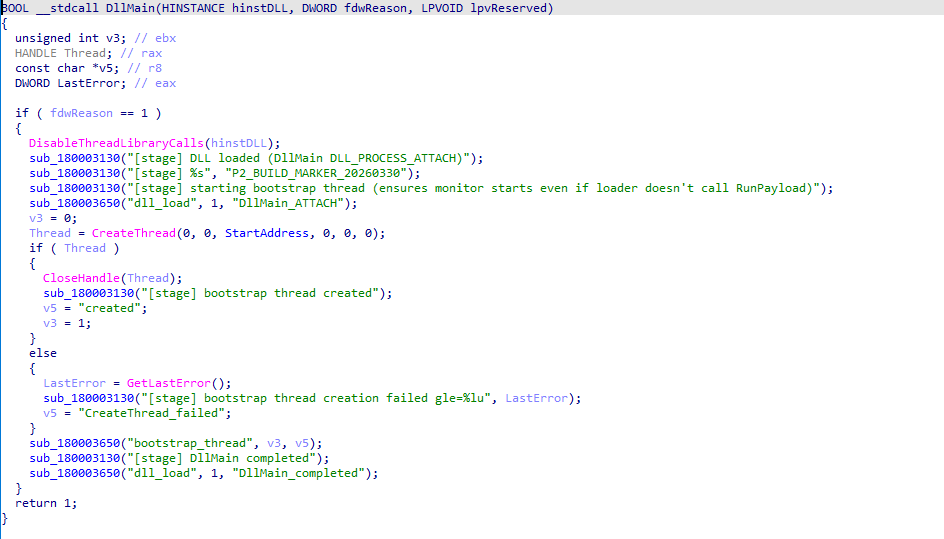Click the "CreateThread_failed" string
The image size is (944, 539).
(x=151, y=413)
